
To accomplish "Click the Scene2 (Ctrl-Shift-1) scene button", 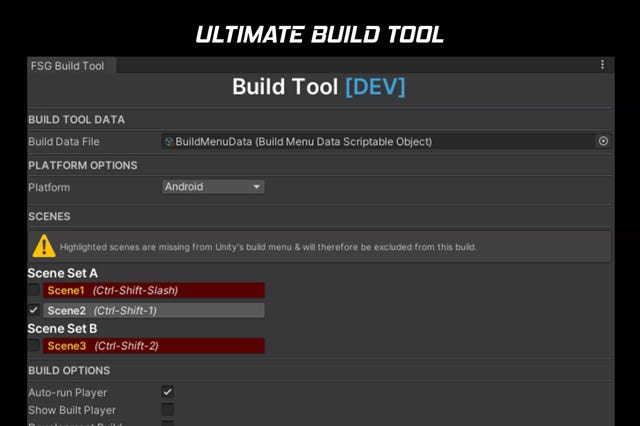I will (154, 311).
